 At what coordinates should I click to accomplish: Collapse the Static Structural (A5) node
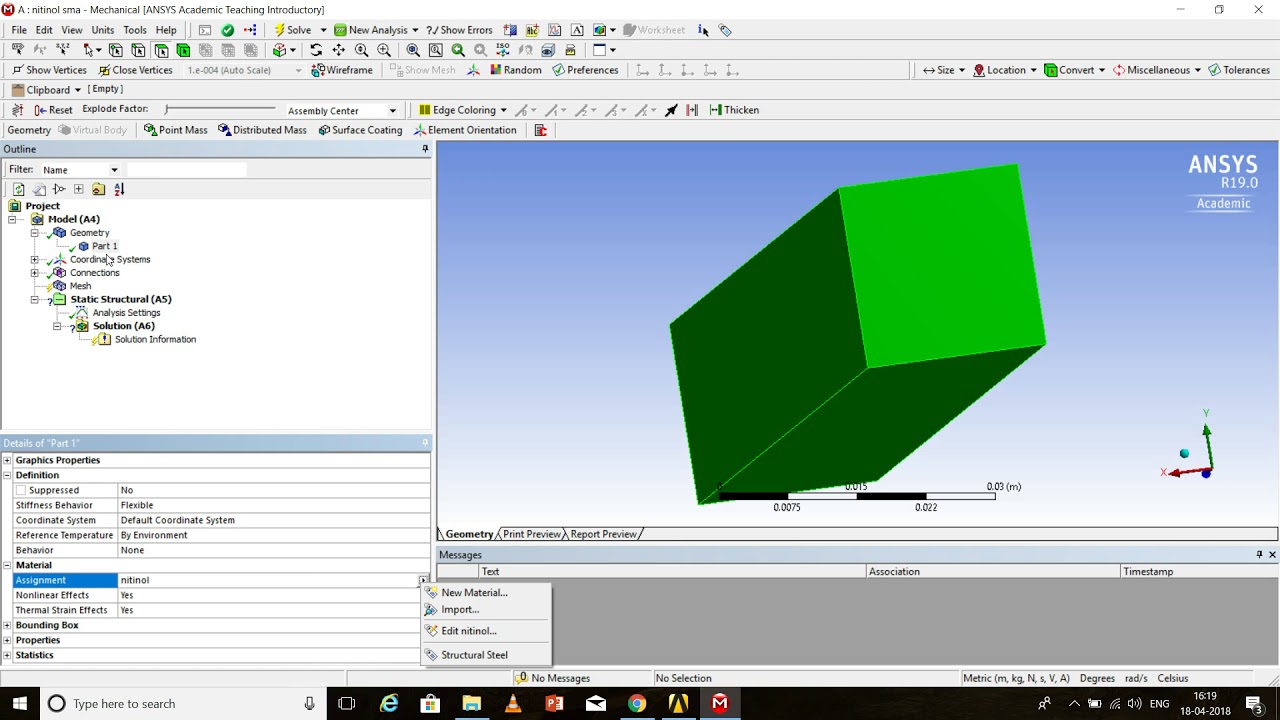tap(35, 299)
